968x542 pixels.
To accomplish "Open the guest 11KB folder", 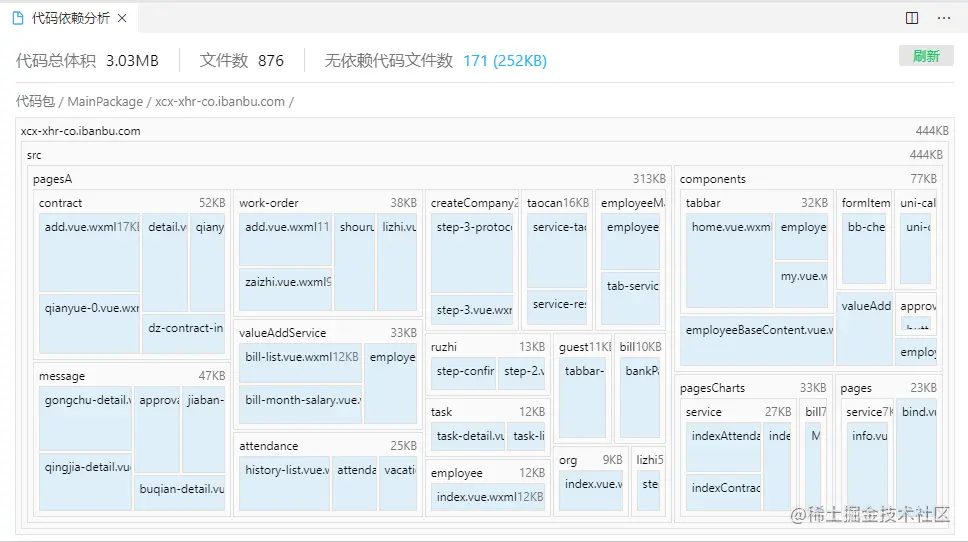I will [x=583, y=346].
